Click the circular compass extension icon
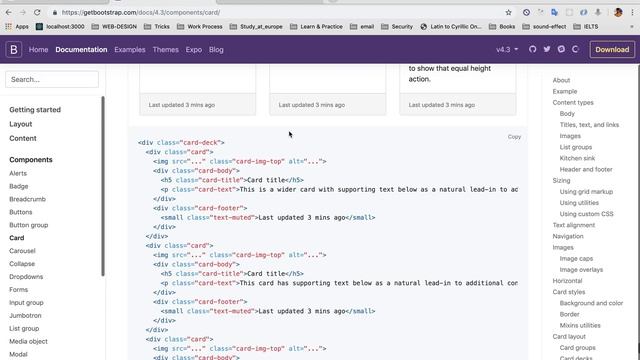Viewport: 640px width, 360px height. click(x=526, y=13)
